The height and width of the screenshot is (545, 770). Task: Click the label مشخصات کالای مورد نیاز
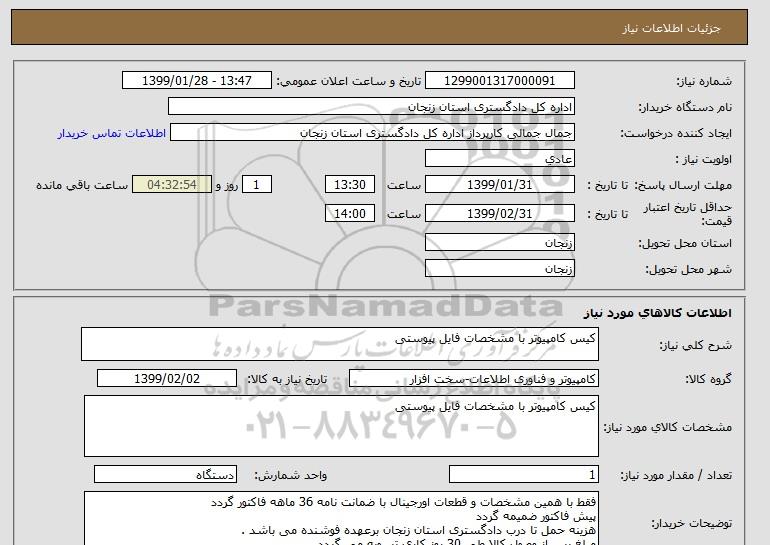tap(668, 427)
